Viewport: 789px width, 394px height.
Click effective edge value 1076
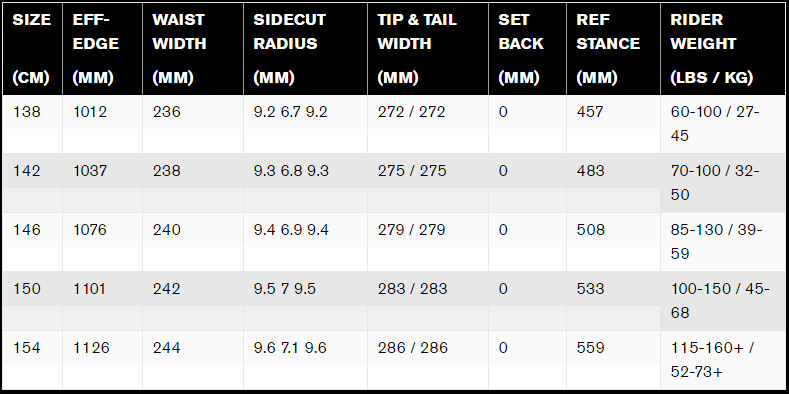tap(90, 230)
